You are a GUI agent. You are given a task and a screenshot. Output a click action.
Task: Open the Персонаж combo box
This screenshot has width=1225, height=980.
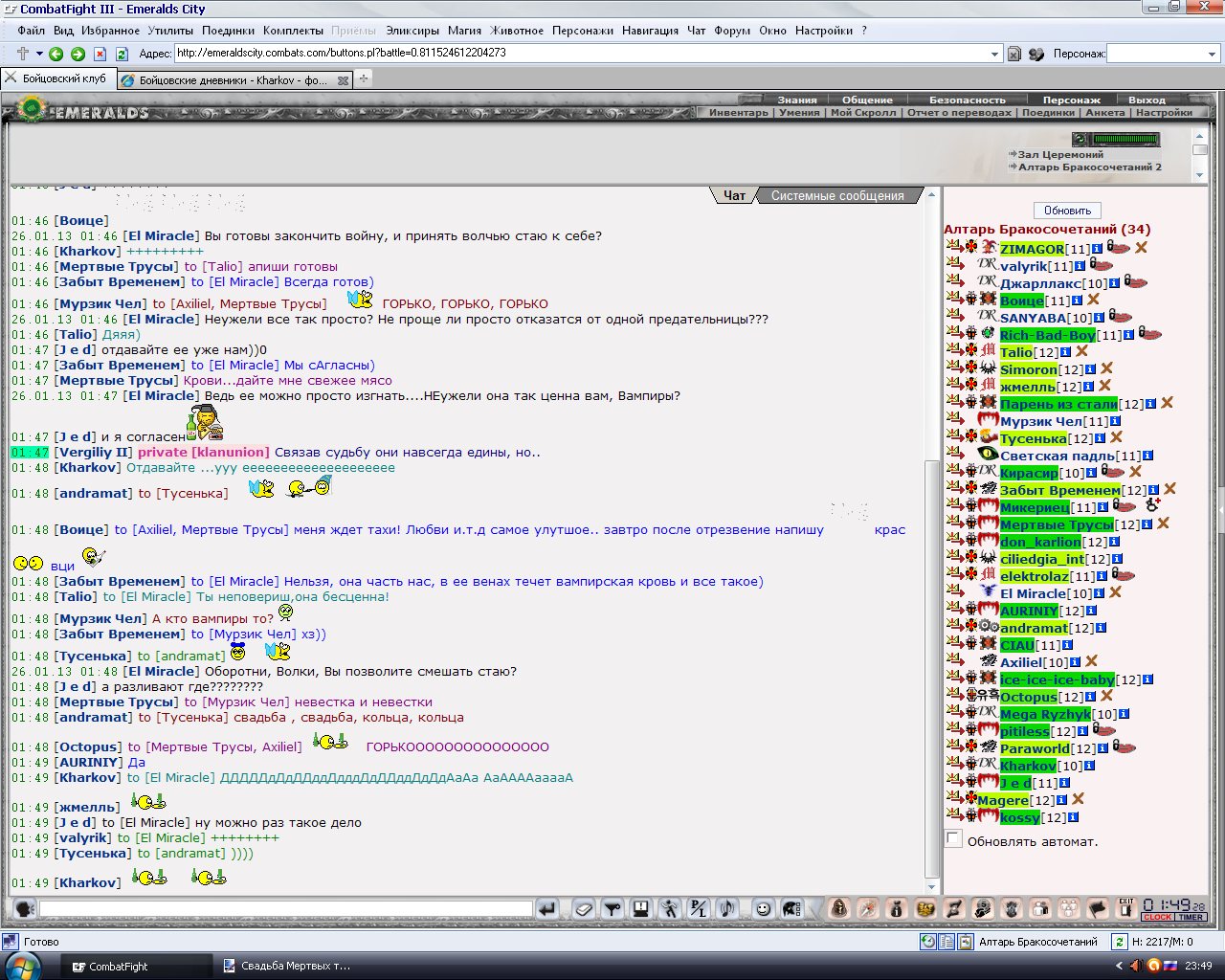(x=1163, y=54)
